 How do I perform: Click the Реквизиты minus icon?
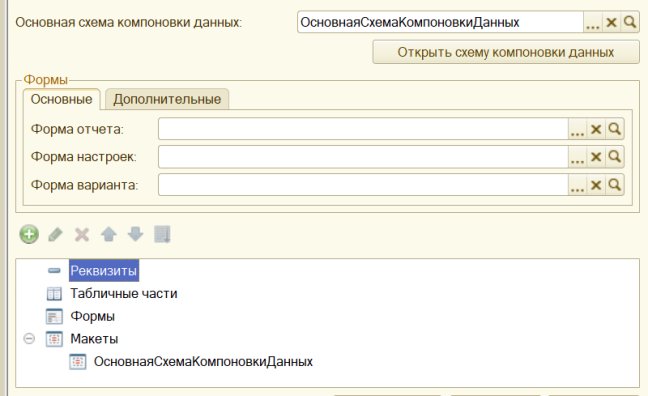[x=54, y=271]
